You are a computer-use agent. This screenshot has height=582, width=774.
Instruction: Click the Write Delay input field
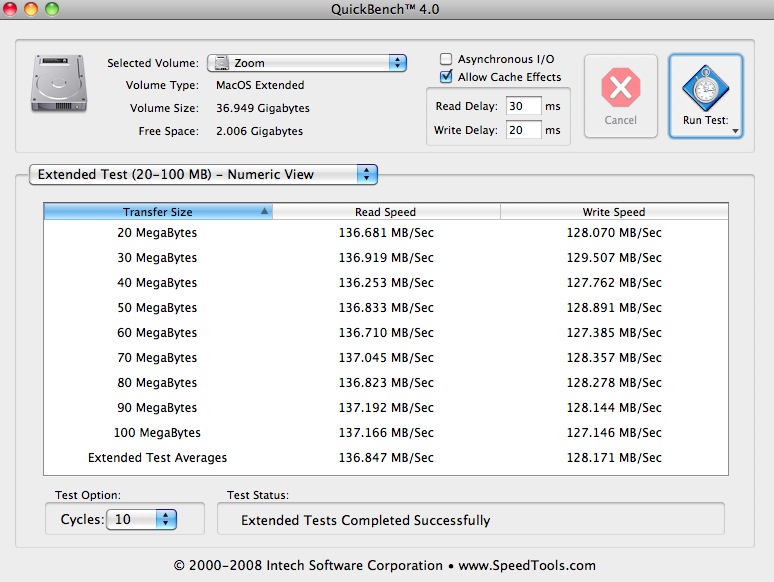(524, 130)
